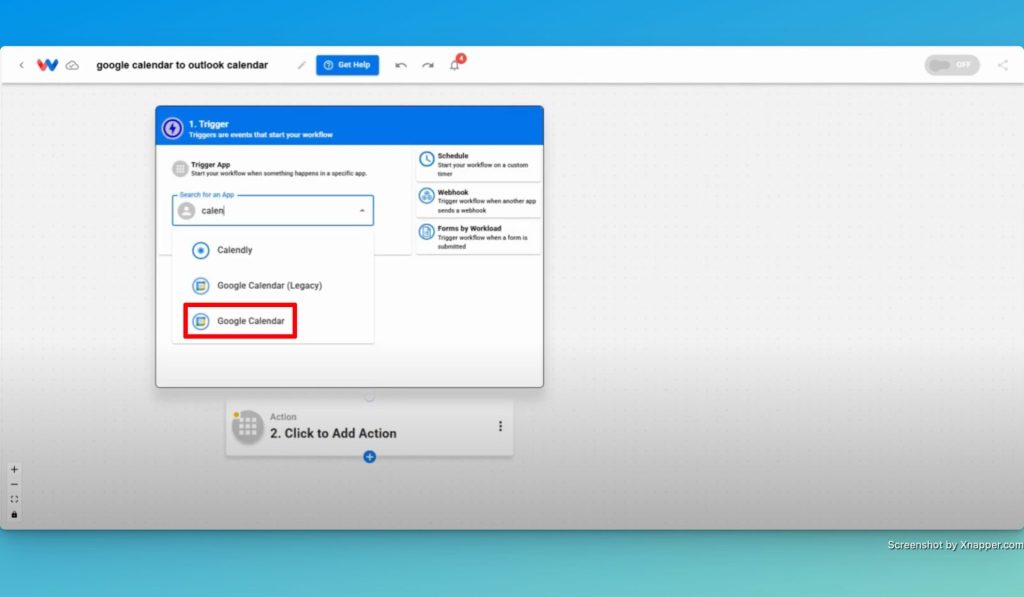Collapse the app search dropdown arrow
The image size is (1024, 597).
(362, 210)
